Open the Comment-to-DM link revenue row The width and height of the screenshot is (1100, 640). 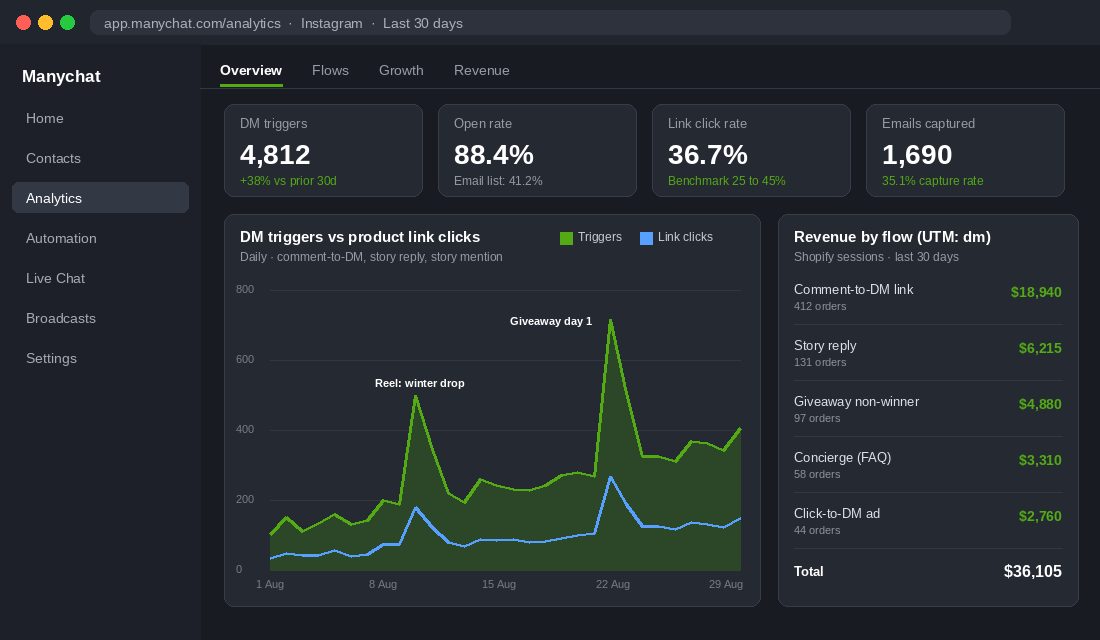pyautogui.click(x=927, y=297)
